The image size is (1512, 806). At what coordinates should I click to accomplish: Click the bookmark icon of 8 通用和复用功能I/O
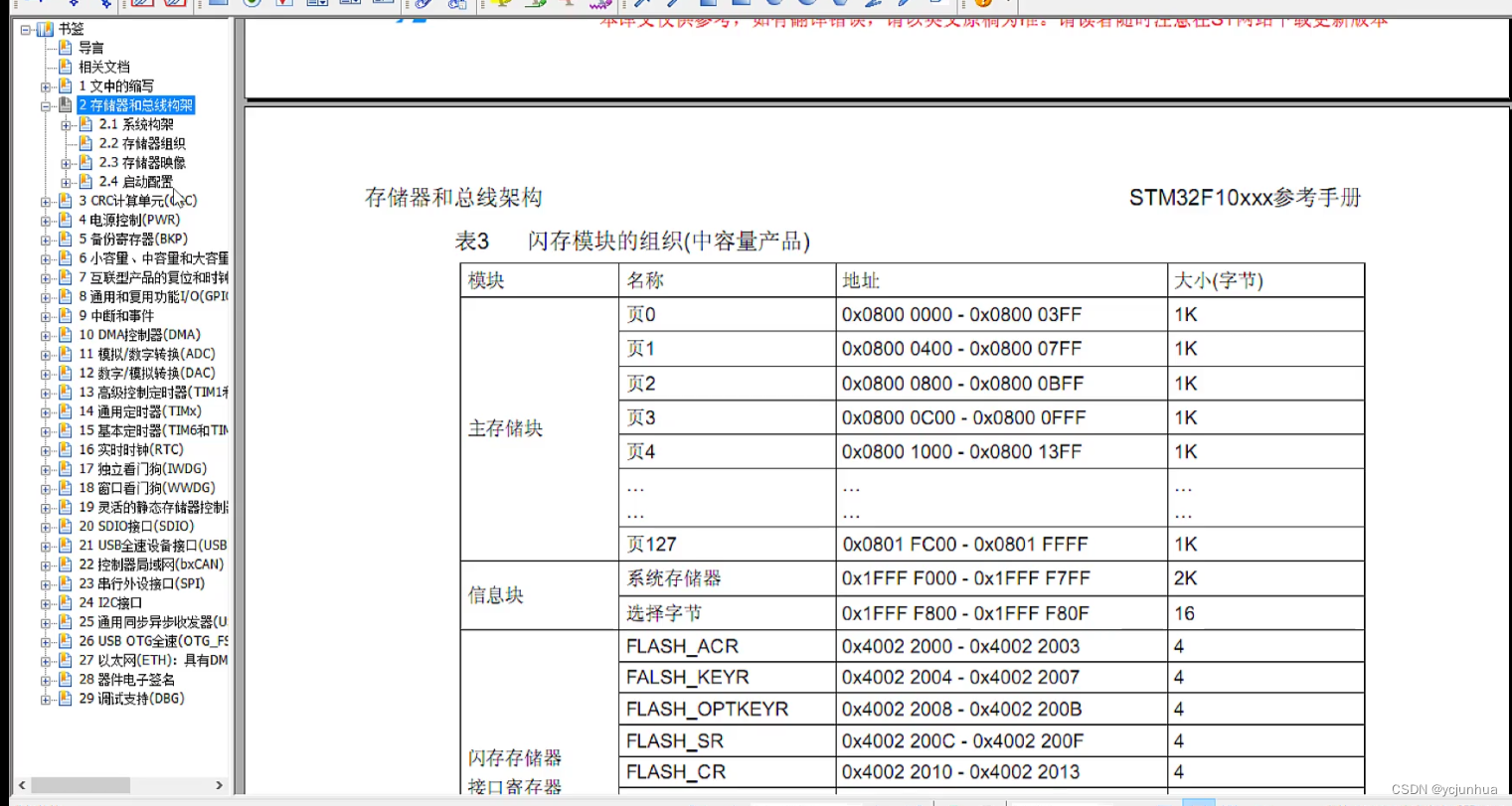66,296
